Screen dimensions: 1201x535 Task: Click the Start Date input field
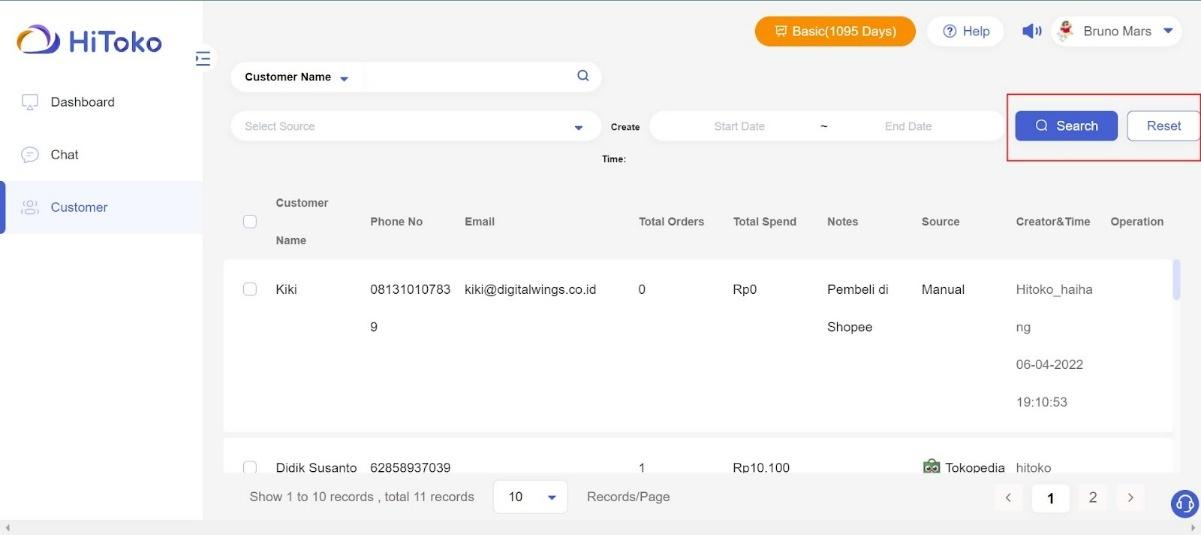pyautogui.click(x=739, y=127)
